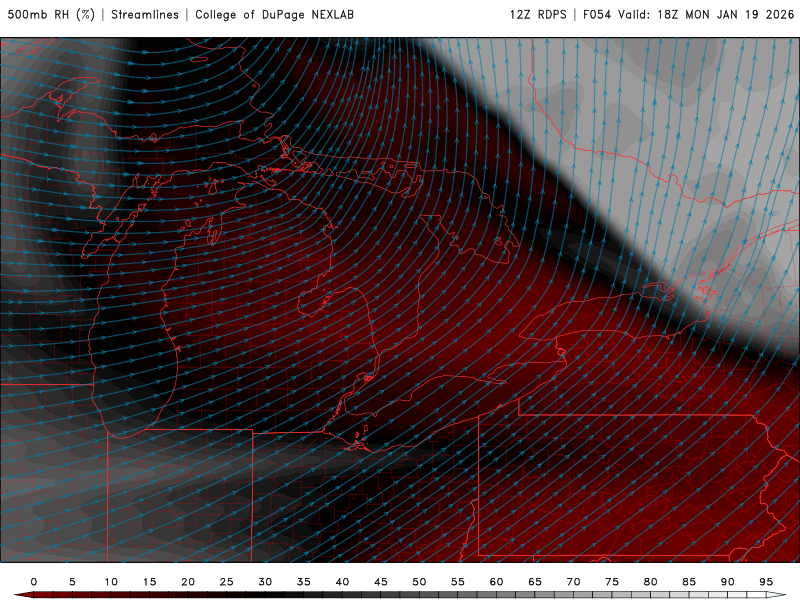Click the "20" label on the color scale
Viewport: 800px width, 600px height.
(x=188, y=582)
